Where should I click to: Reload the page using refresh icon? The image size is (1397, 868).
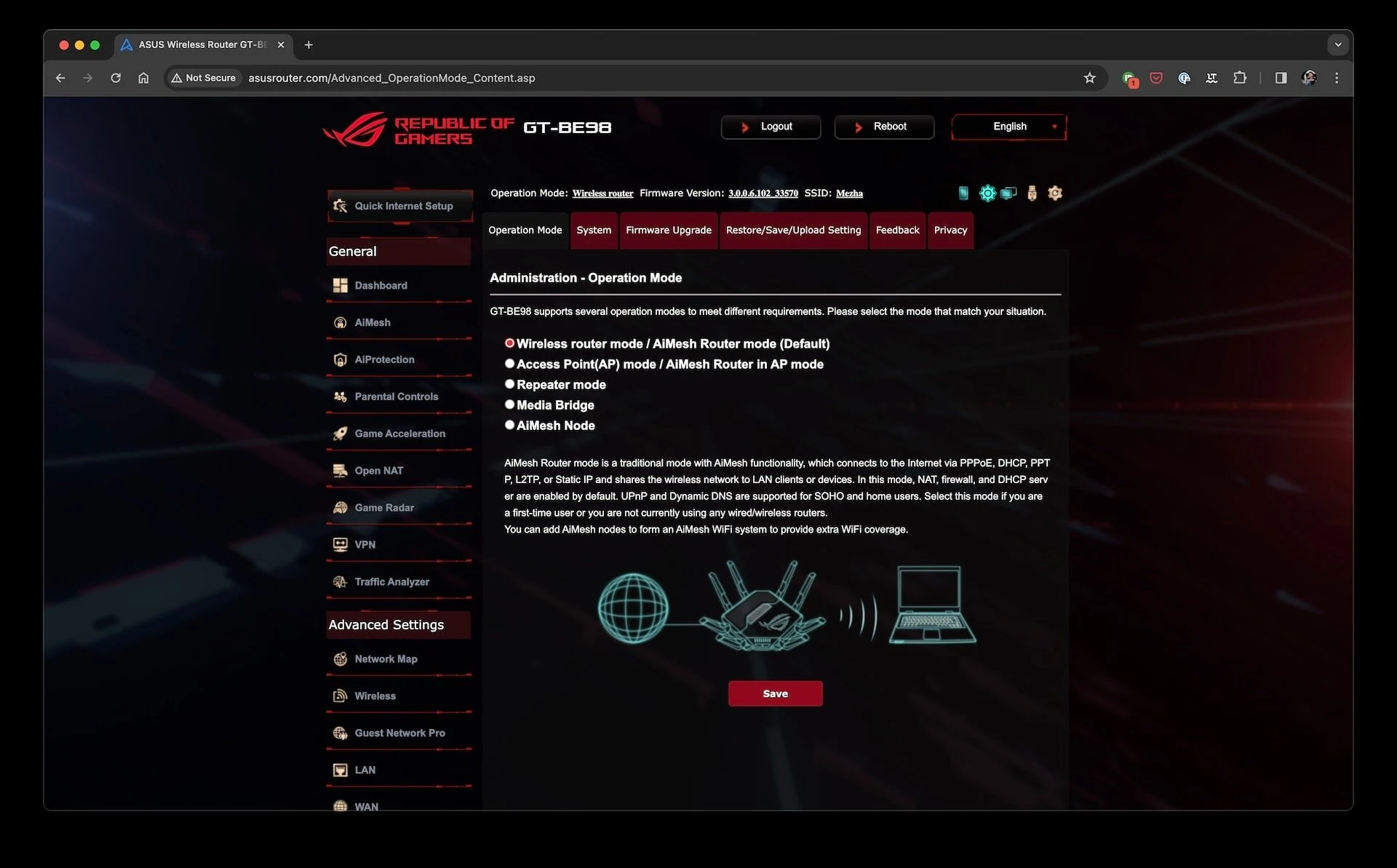pos(116,78)
